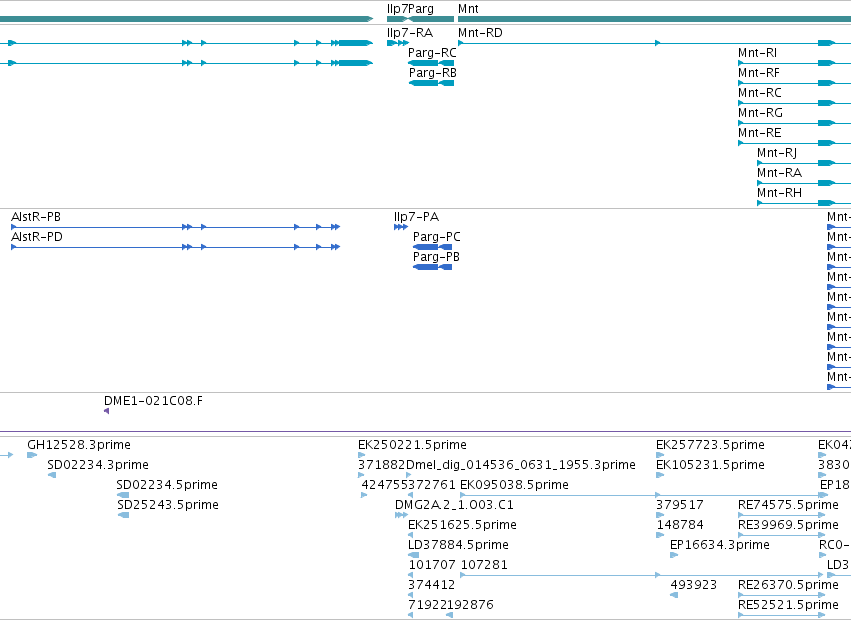Select the EK105231.5prime EST label

710,465
